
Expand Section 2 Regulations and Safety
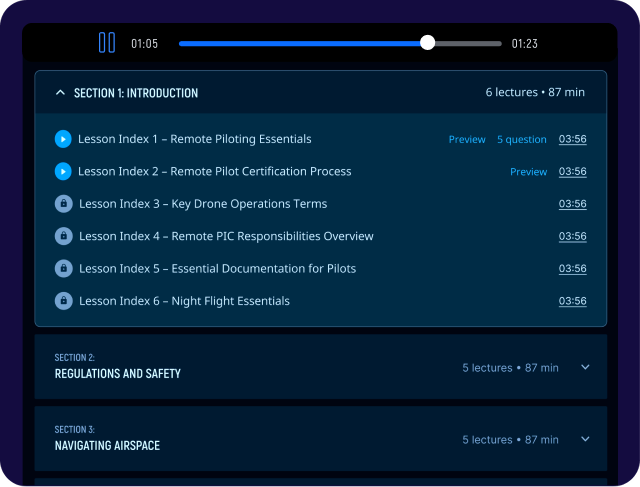tap(586, 367)
